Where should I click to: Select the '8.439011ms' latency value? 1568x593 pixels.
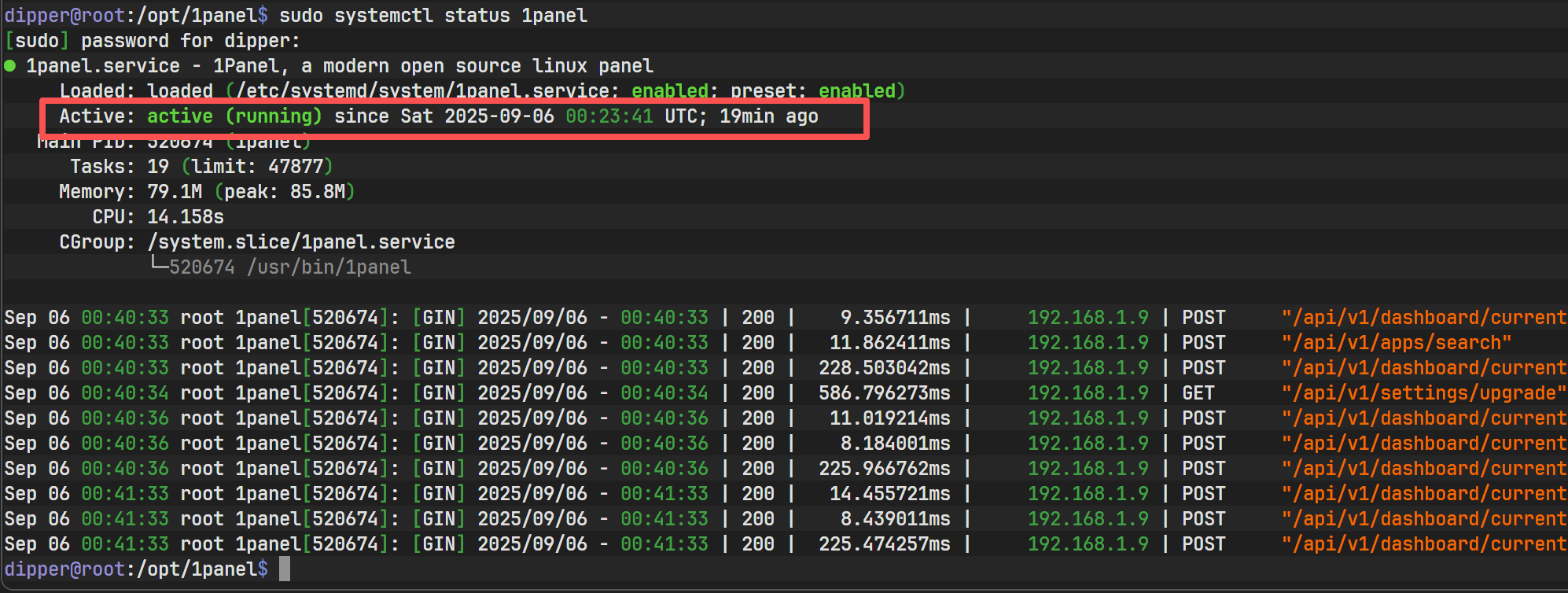tap(895, 519)
